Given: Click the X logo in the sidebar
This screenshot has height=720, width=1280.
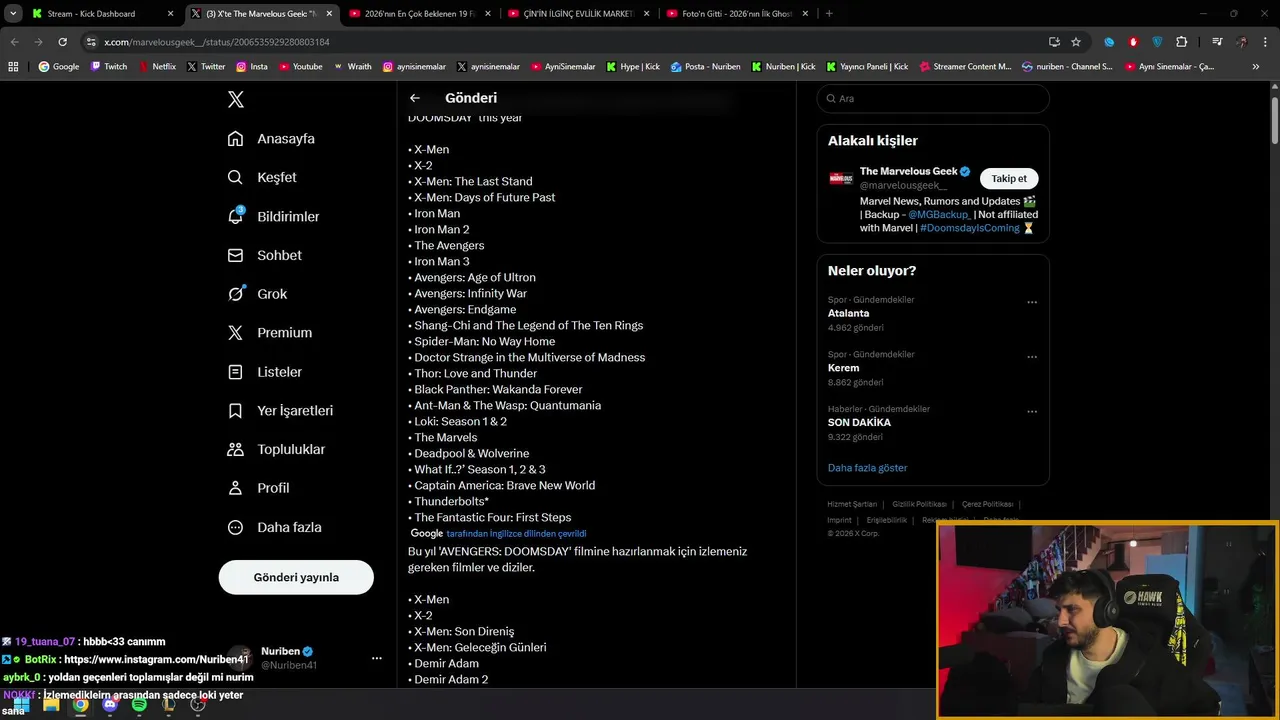Looking at the screenshot, I should 236,99.
